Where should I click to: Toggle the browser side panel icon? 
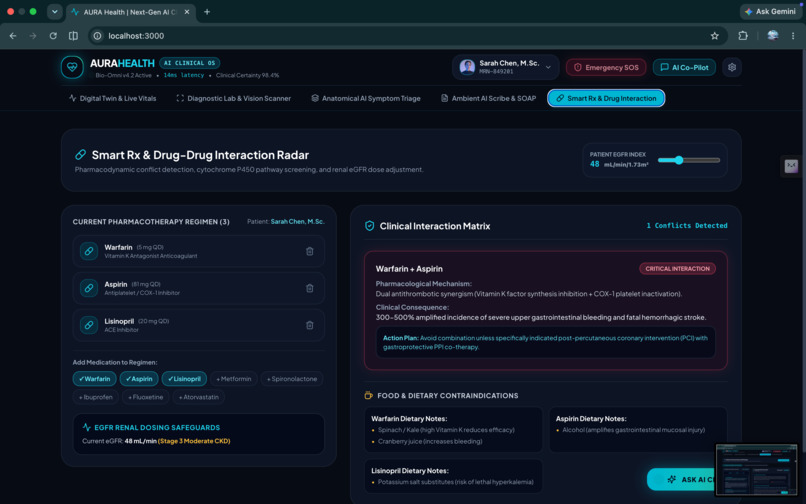pos(74,36)
